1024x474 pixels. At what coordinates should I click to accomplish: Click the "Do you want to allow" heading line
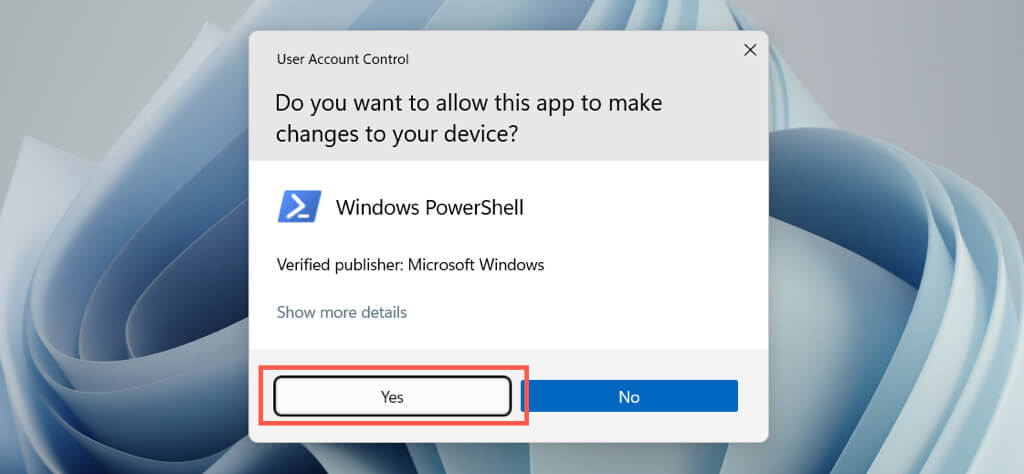(x=468, y=103)
